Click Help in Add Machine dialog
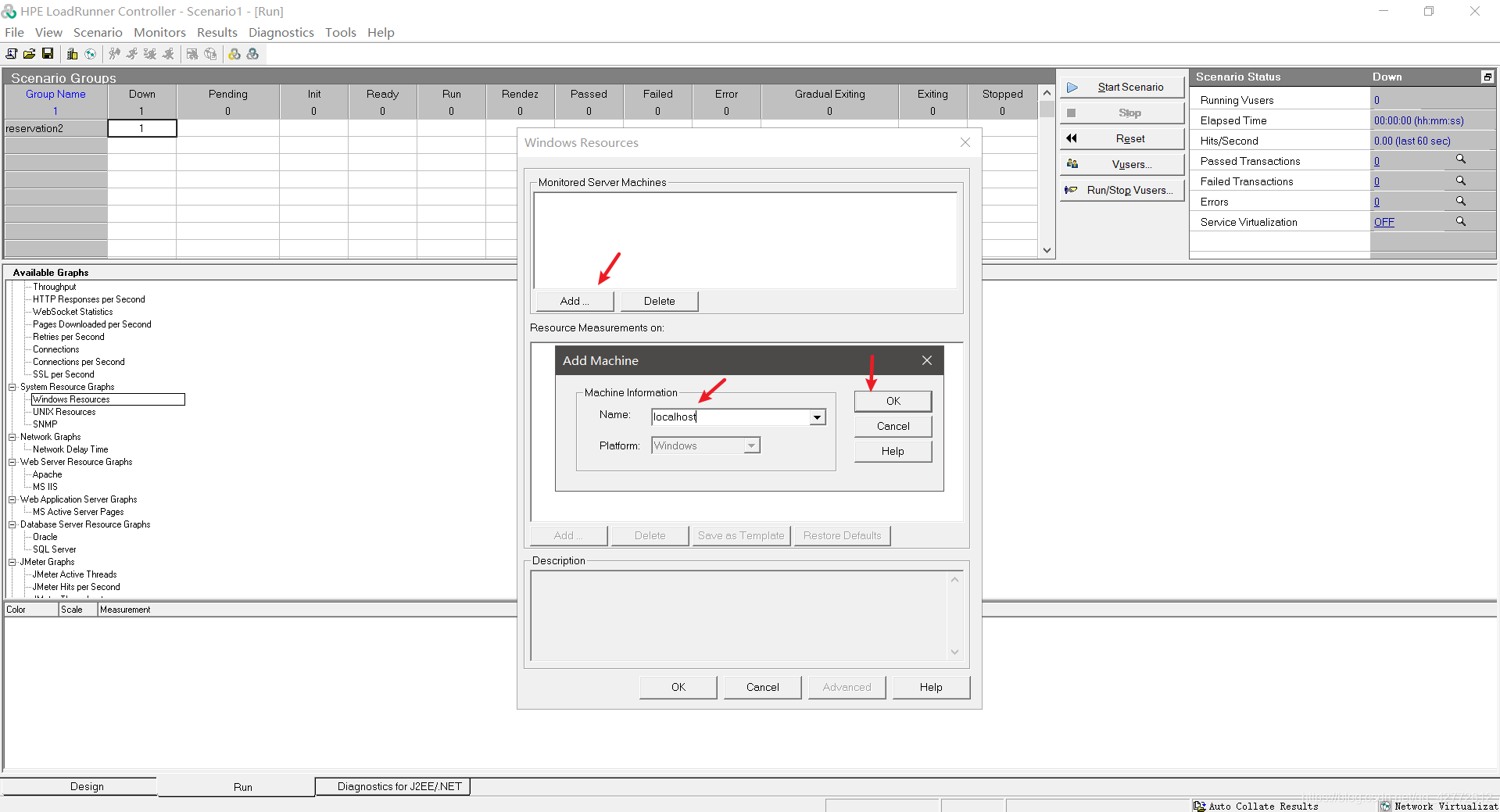This screenshot has width=1500, height=812. [893, 451]
